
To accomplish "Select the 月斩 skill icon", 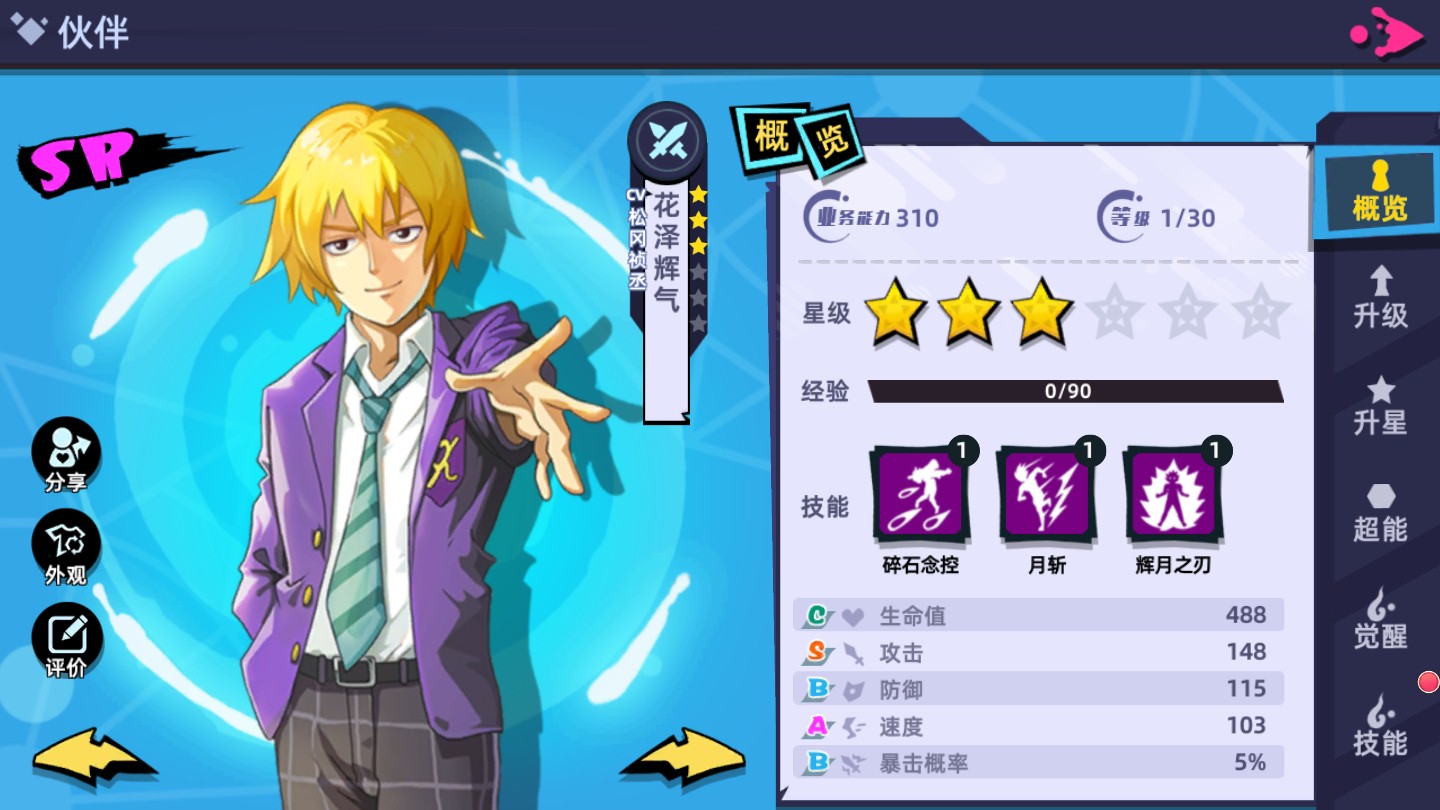I will pos(1047,493).
